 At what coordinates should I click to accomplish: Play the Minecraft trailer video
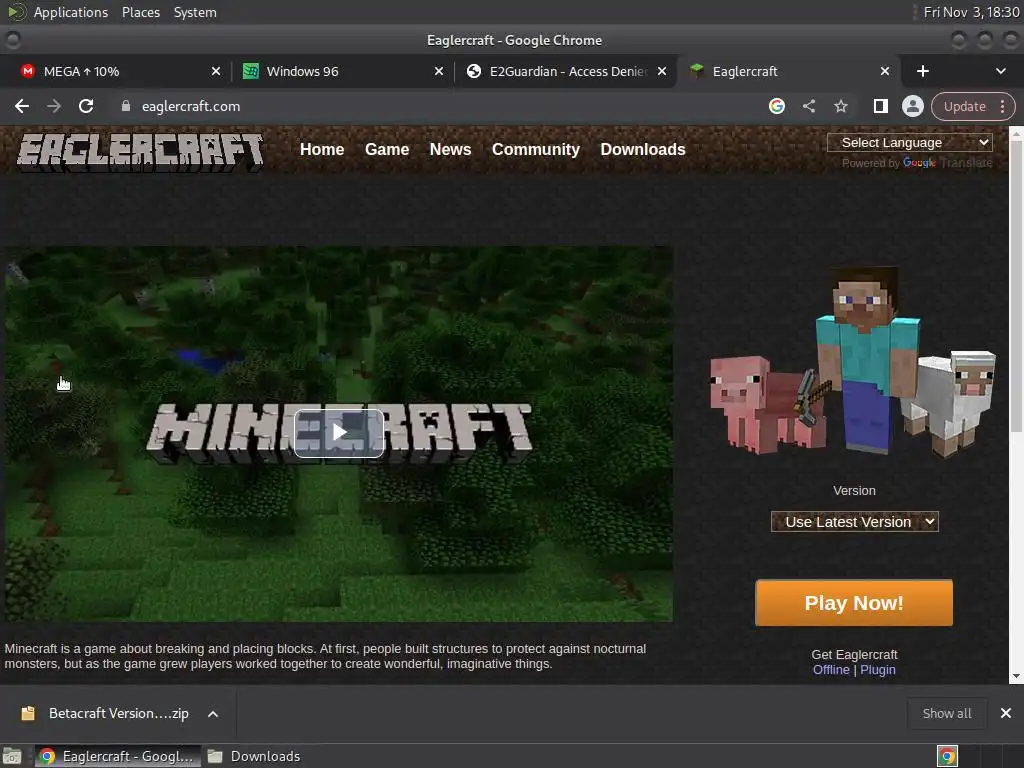tap(339, 432)
